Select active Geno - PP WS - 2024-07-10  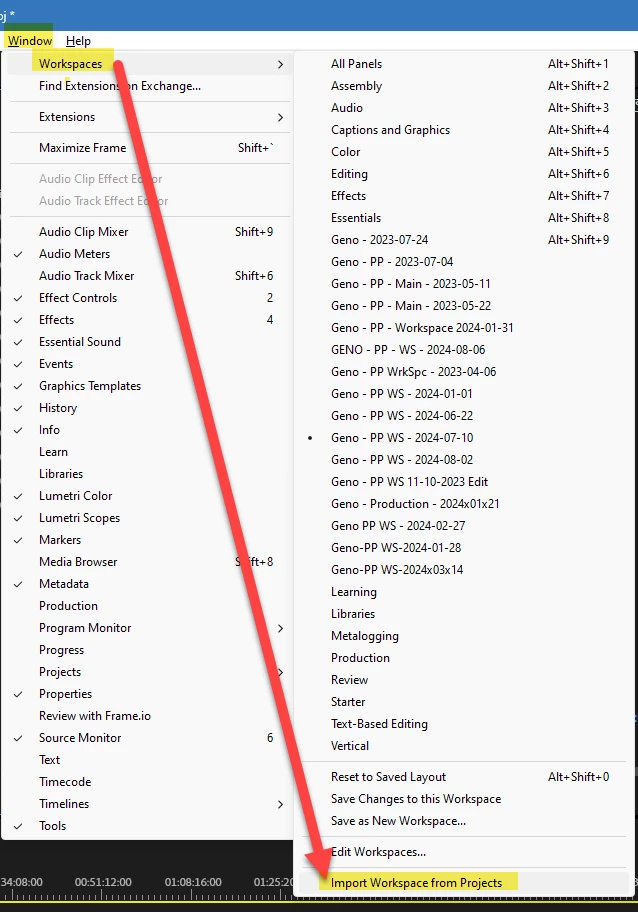(464, 438)
